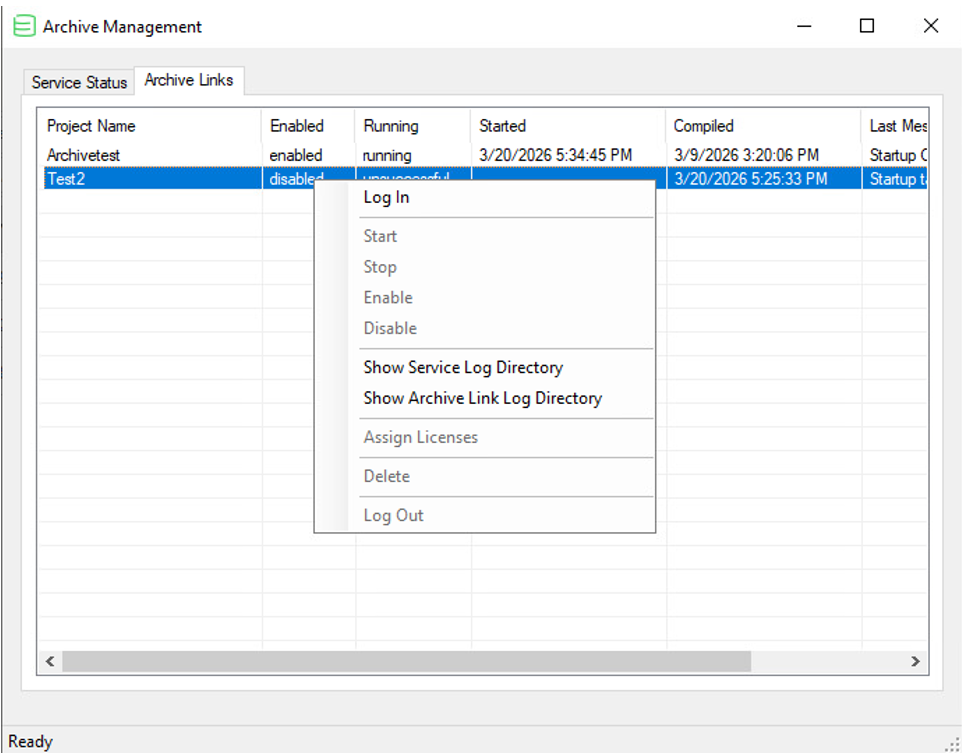Select the Archivetest project row
Viewport: 962px width, 753px height.
tap(485, 155)
